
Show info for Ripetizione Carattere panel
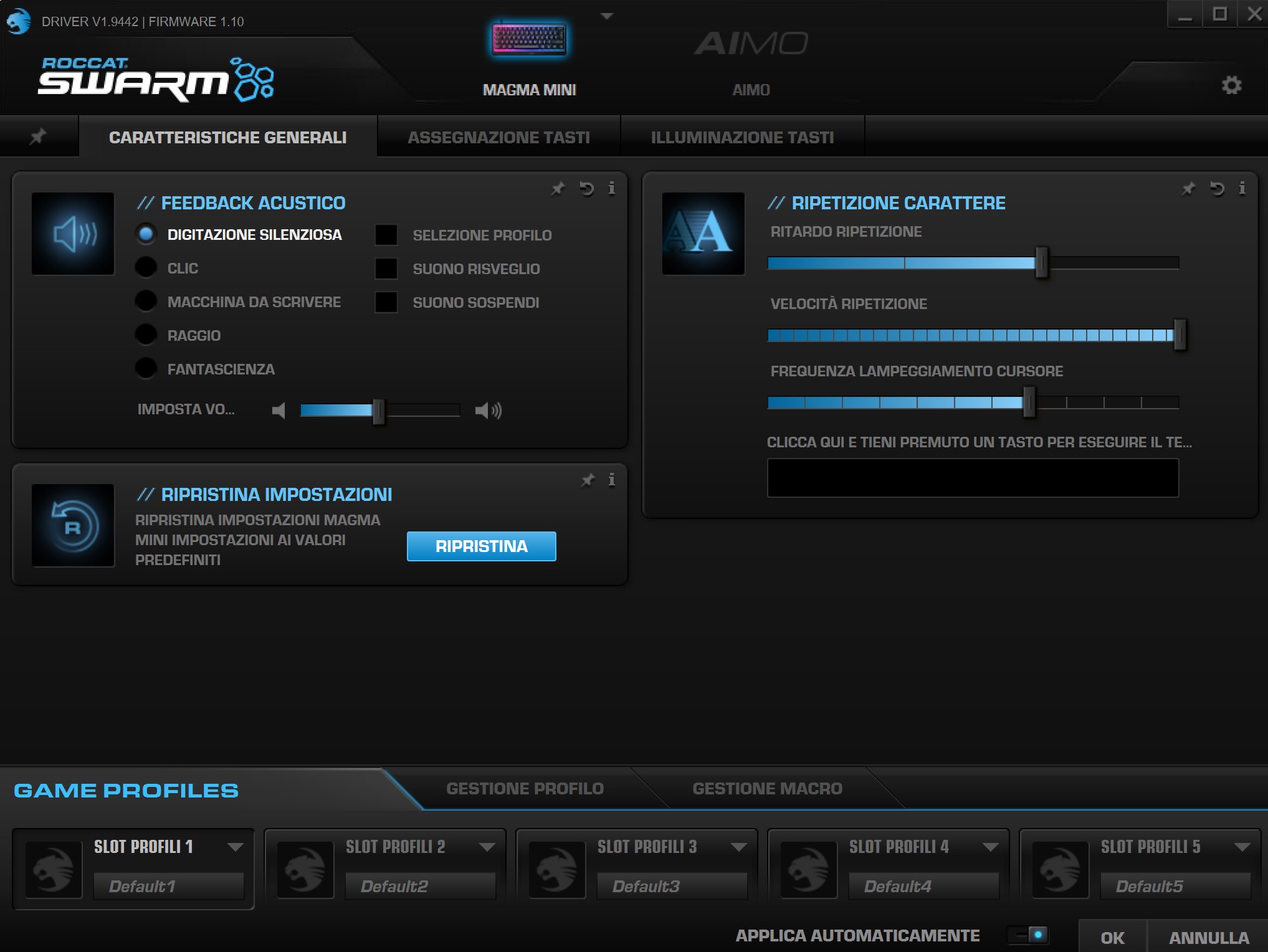[x=1242, y=188]
